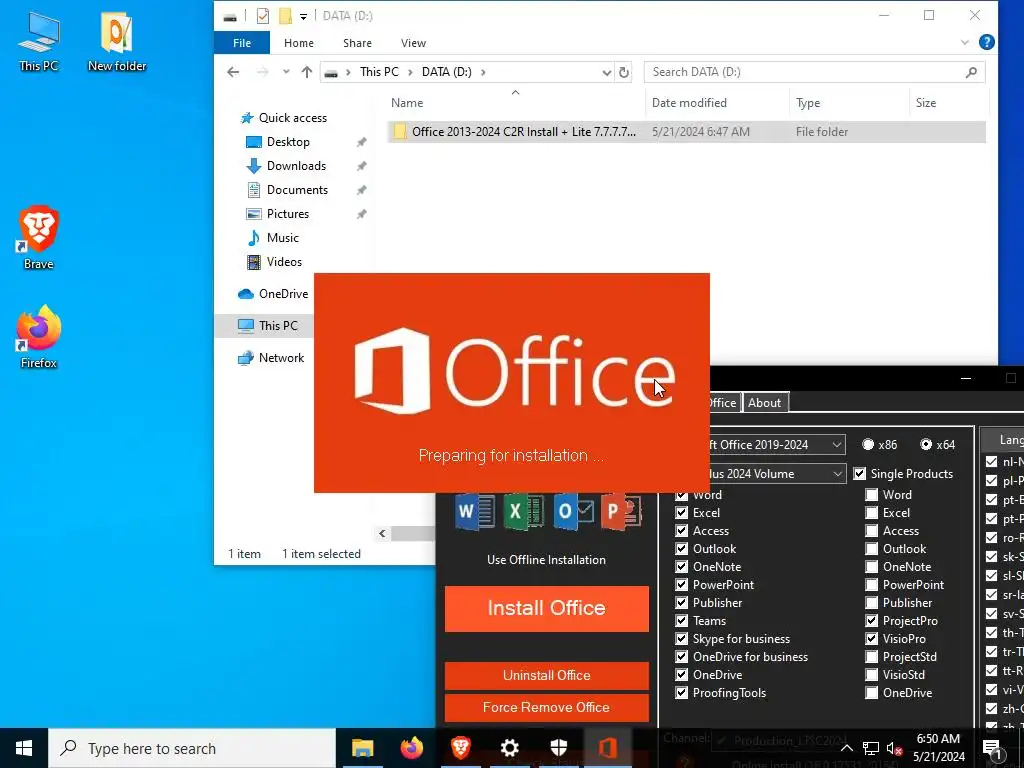Select the x86 architecture option
This screenshot has height=768, width=1024.
868,444
